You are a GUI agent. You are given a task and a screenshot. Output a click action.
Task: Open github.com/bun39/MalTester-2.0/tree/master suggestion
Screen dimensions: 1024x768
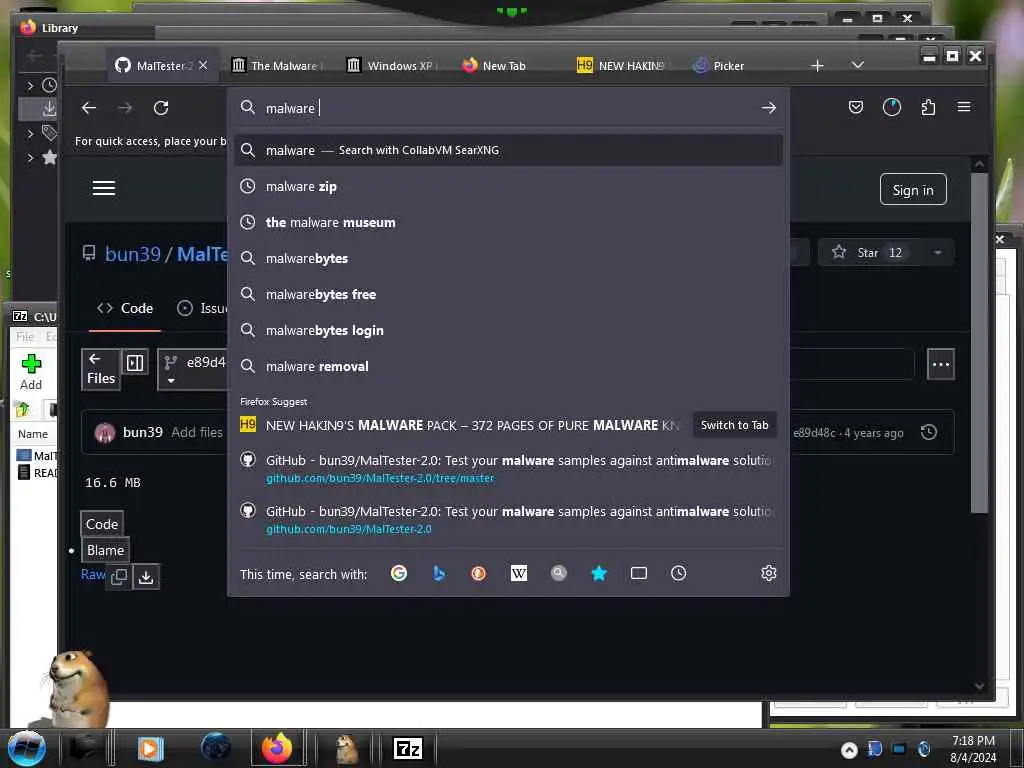tap(508, 468)
